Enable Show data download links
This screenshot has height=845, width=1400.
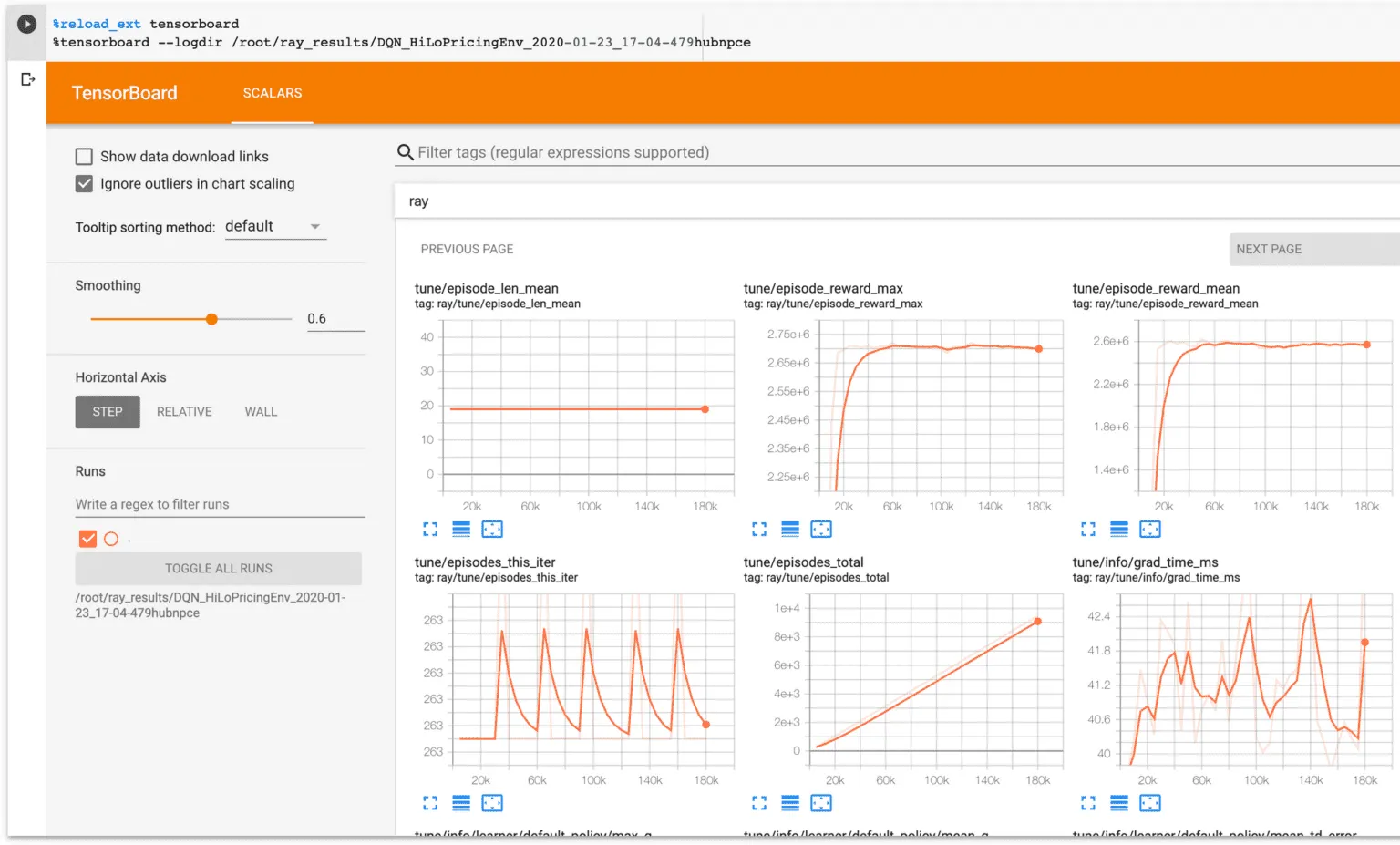pos(84,156)
